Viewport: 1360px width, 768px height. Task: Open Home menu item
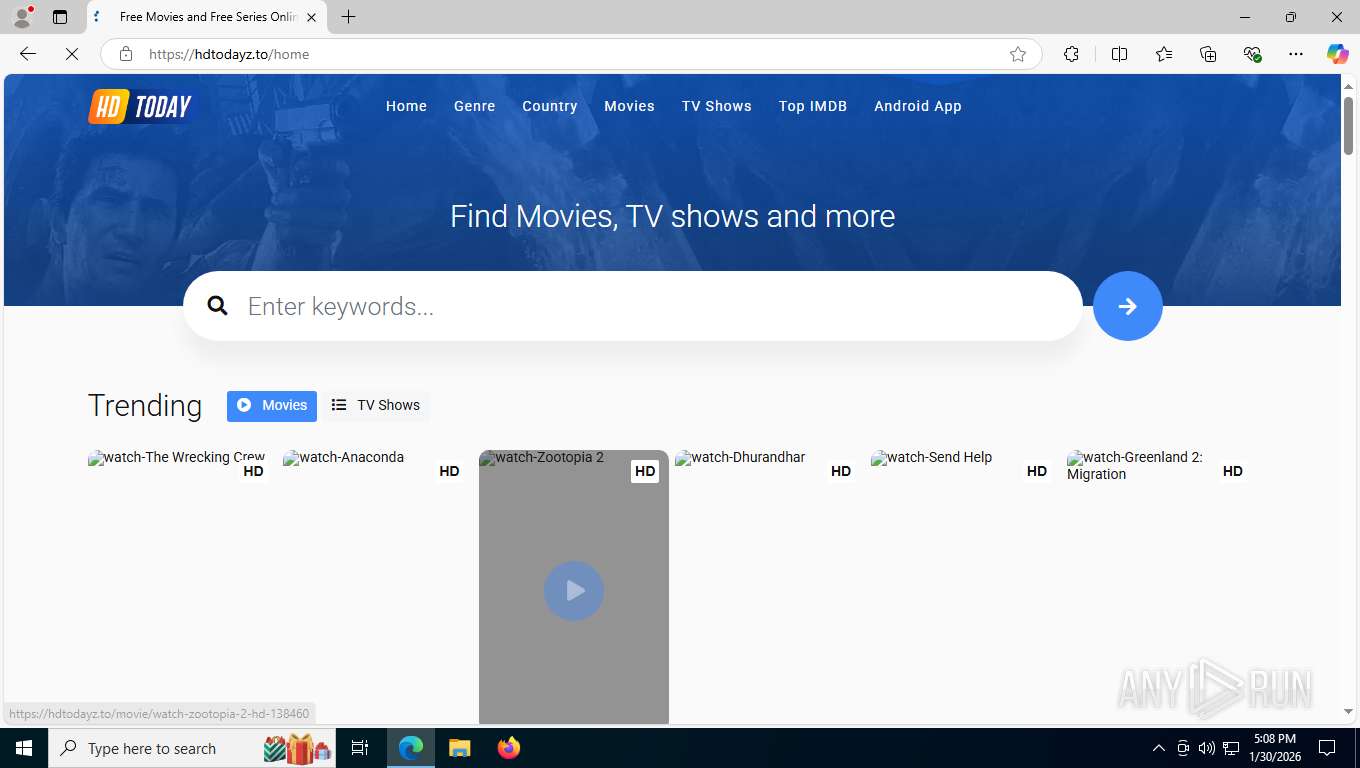(406, 106)
